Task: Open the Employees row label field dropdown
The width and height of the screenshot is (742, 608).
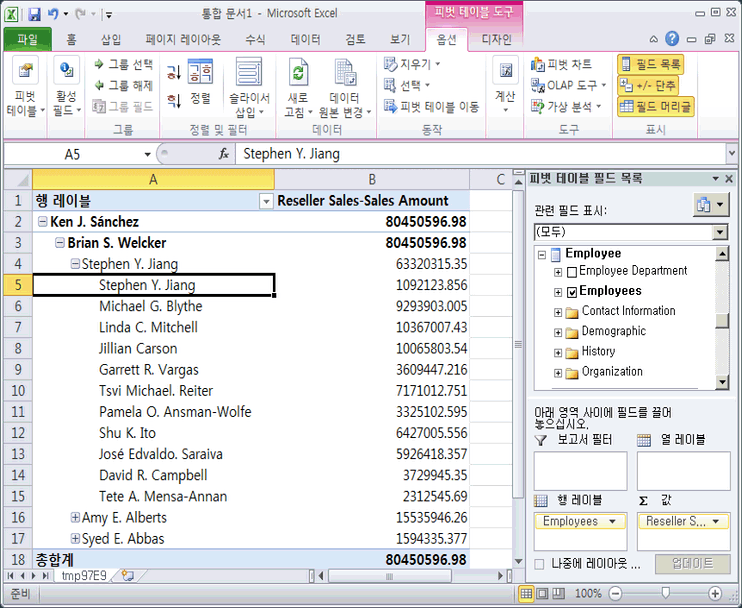Action: click(x=613, y=521)
